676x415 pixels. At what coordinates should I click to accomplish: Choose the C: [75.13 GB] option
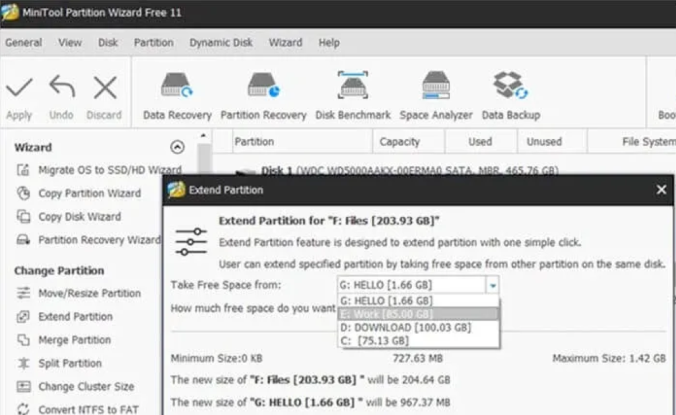pyautogui.click(x=418, y=340)
